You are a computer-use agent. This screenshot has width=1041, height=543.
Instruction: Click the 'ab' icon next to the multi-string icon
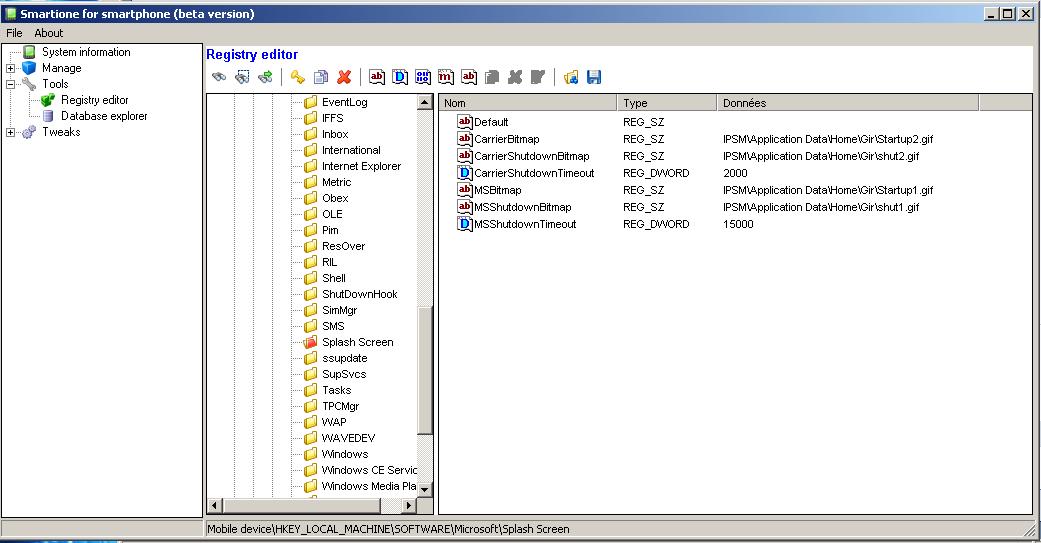pos(469,77)
